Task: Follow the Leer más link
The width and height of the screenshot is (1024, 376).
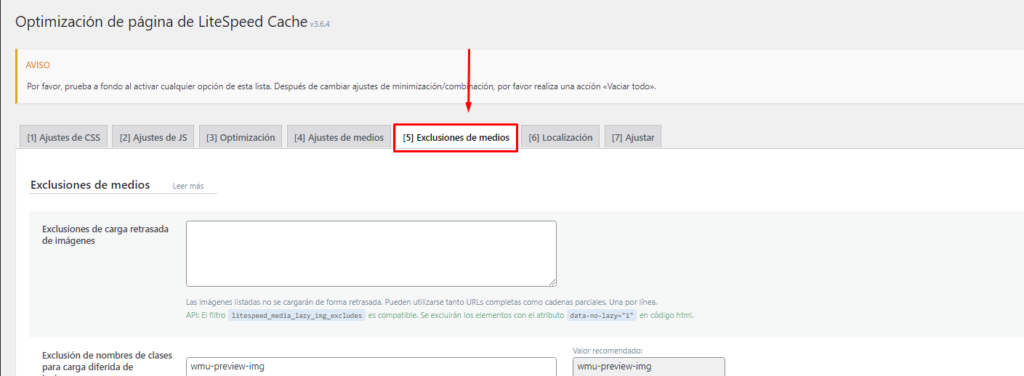Action: [x=188, y=186]
